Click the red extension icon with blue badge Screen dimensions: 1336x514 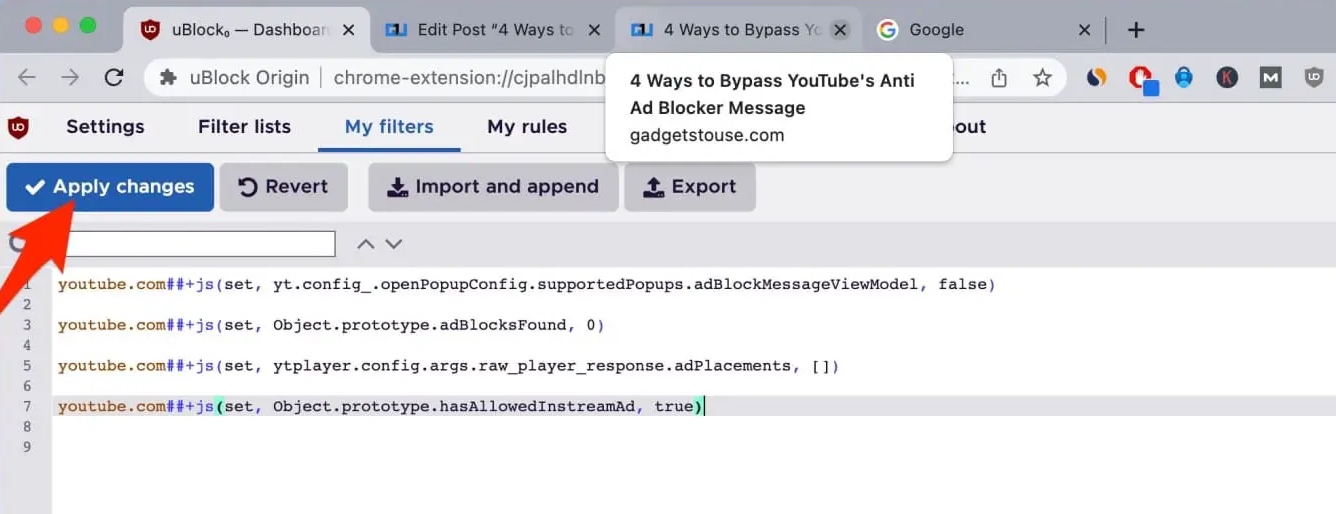(1141, 79)
